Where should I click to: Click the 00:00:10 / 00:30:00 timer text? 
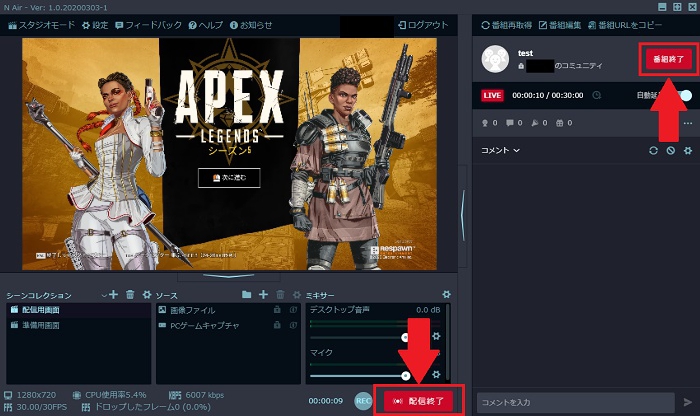(x=548, y=95)
